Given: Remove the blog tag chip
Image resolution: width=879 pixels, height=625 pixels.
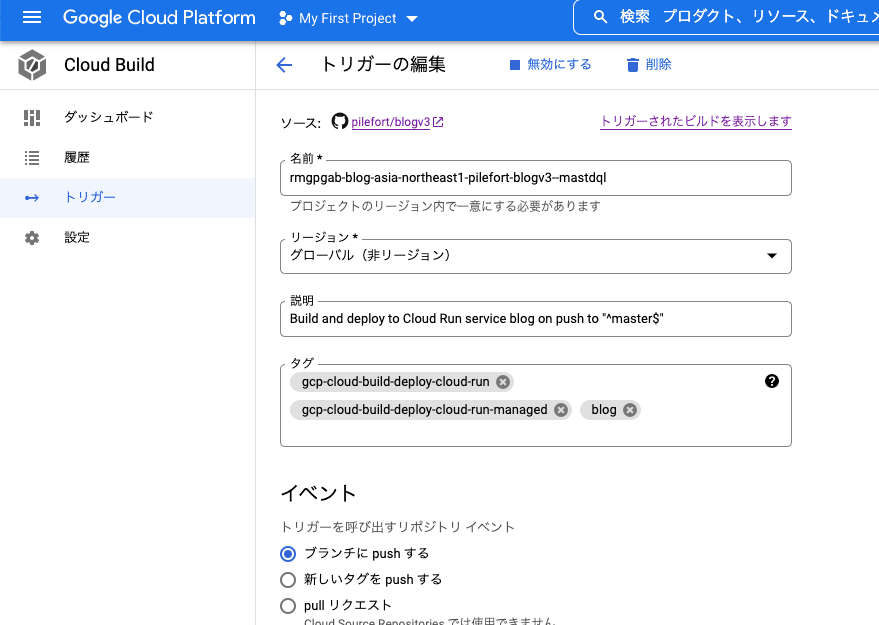Looking at the screenshot, I should pos(629,410).
